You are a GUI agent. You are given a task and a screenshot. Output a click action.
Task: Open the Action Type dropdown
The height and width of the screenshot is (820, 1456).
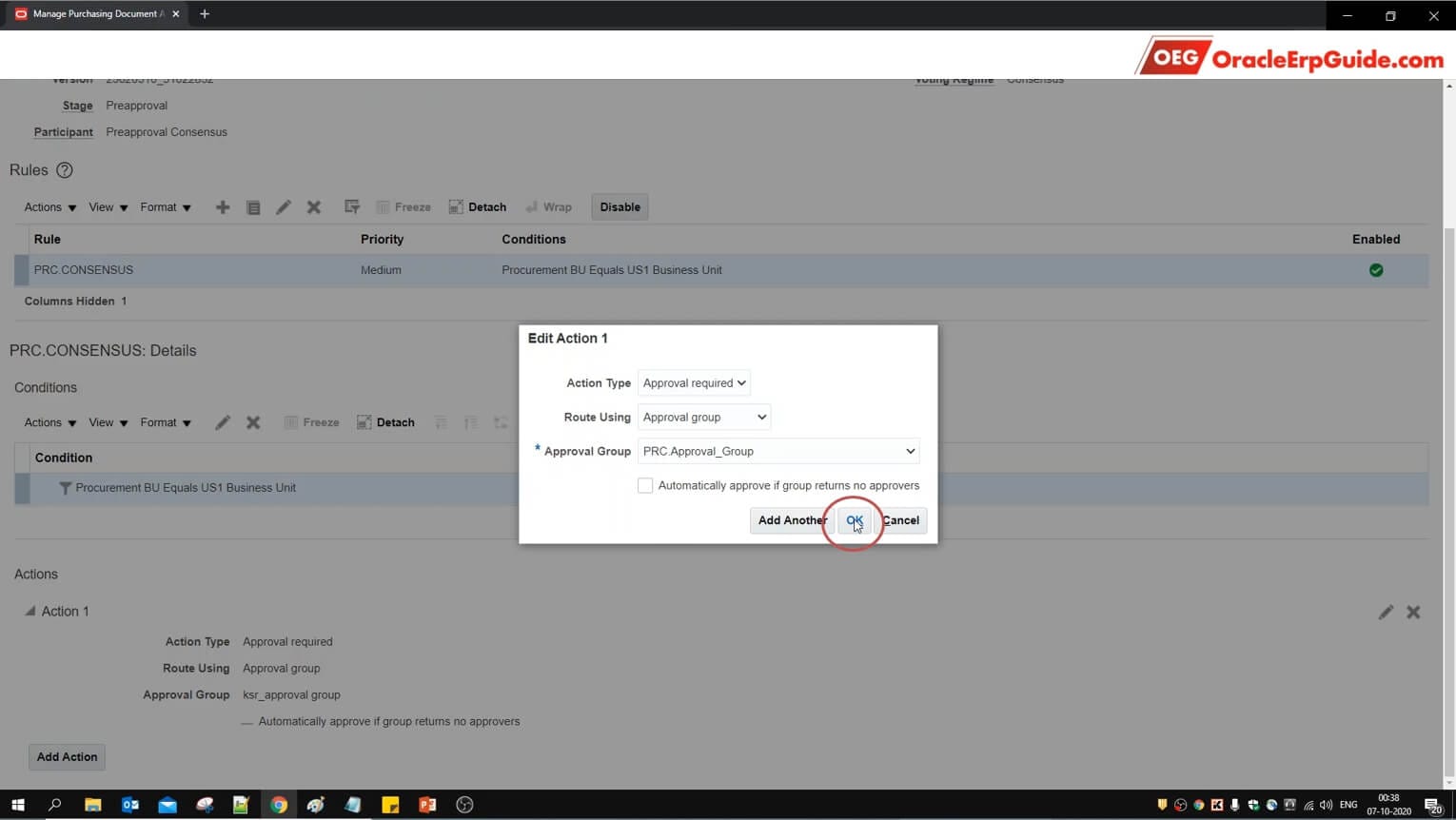[694, 383]
